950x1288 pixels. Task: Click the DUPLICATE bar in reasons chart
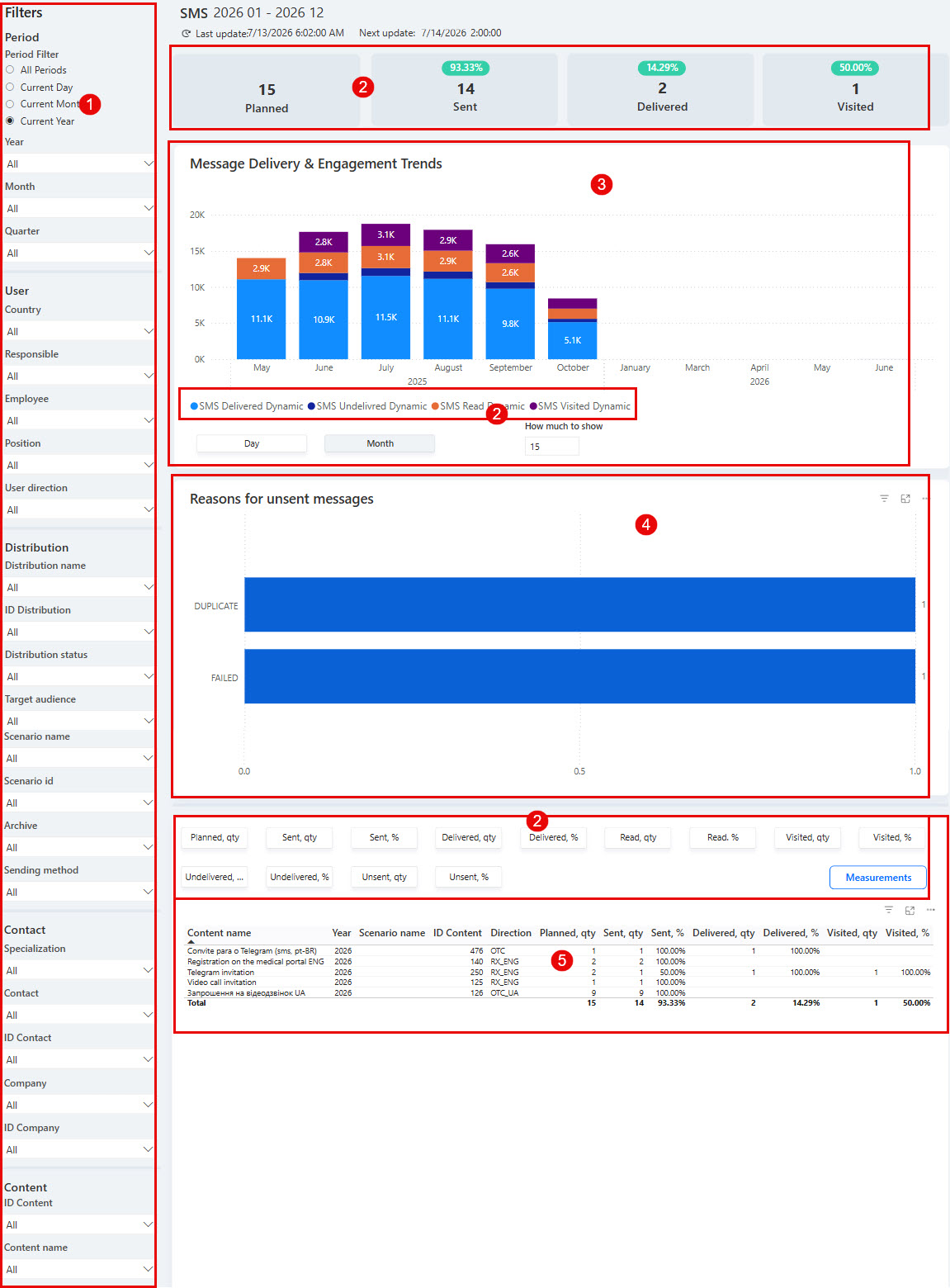coord(579,604)
